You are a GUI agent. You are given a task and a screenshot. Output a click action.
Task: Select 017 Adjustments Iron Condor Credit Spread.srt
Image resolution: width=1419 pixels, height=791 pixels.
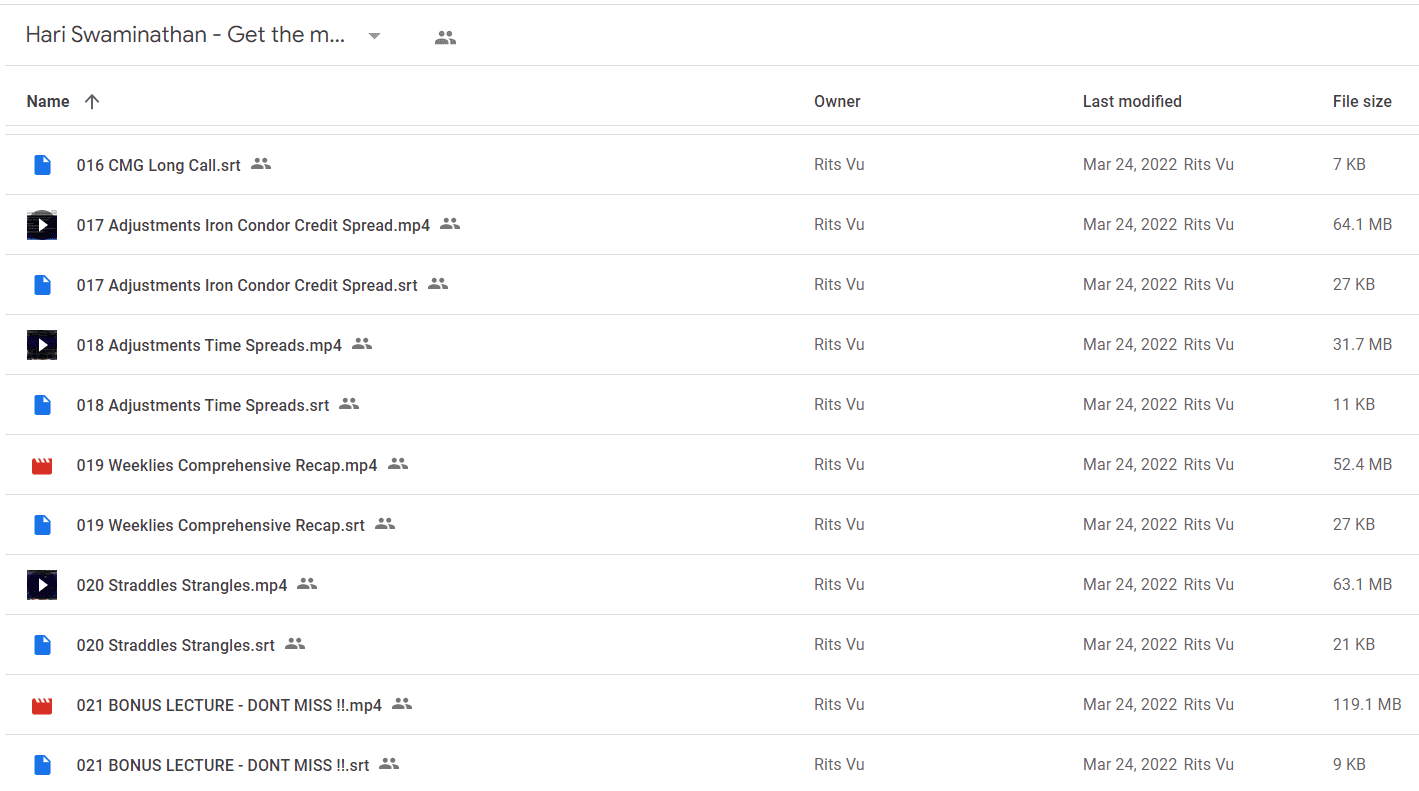710,285
